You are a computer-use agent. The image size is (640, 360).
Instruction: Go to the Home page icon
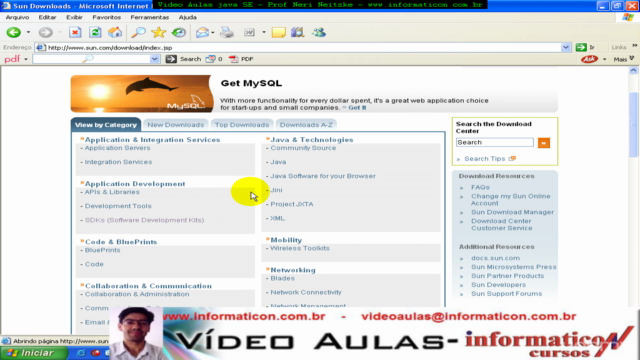tap(115, 32)
